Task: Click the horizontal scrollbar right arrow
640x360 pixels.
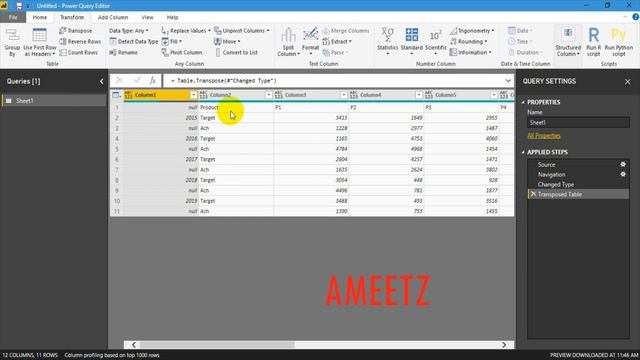Action: [504, 345]
